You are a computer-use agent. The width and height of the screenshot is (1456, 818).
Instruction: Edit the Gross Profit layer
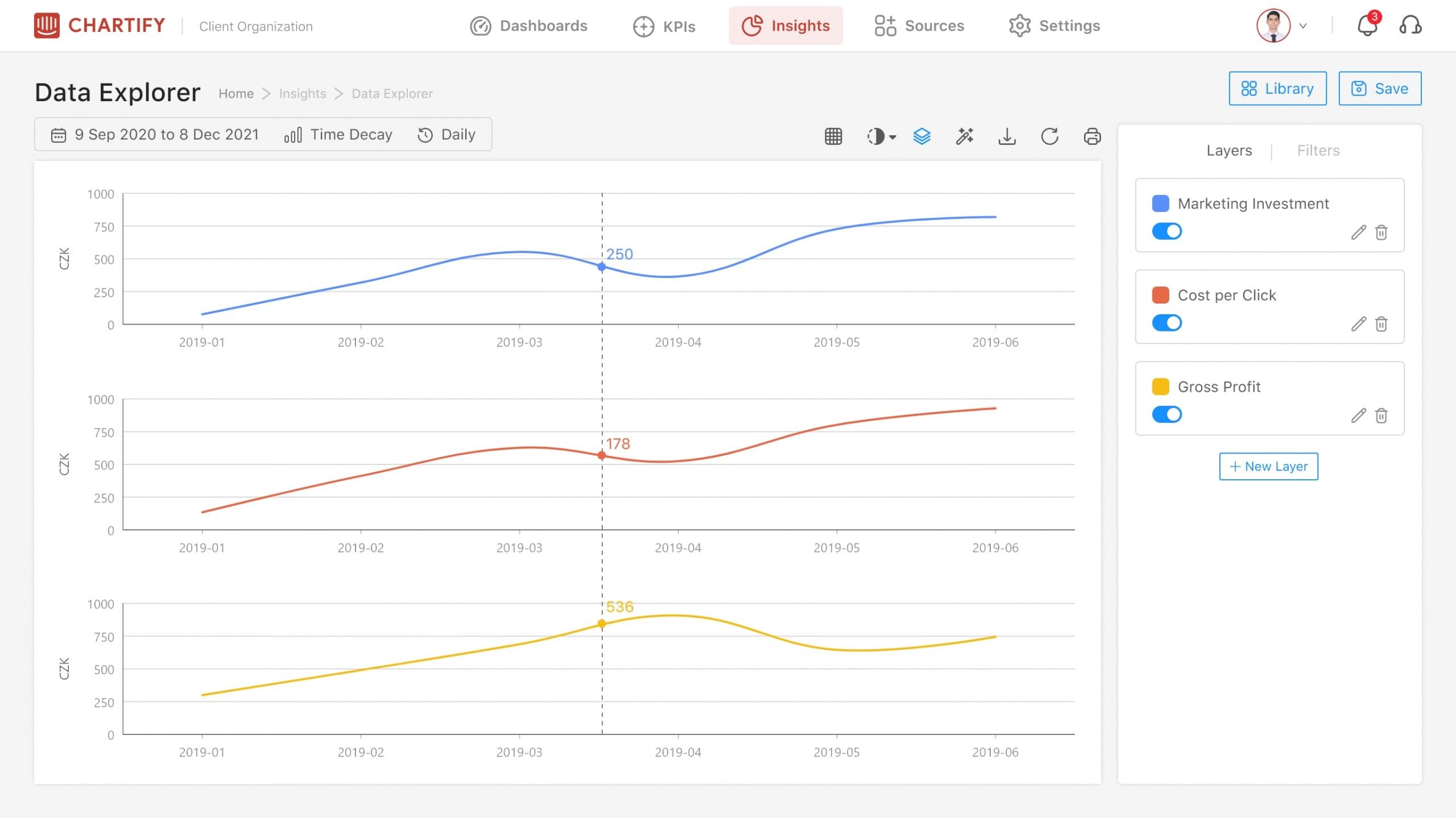[x=1358, y=416]
